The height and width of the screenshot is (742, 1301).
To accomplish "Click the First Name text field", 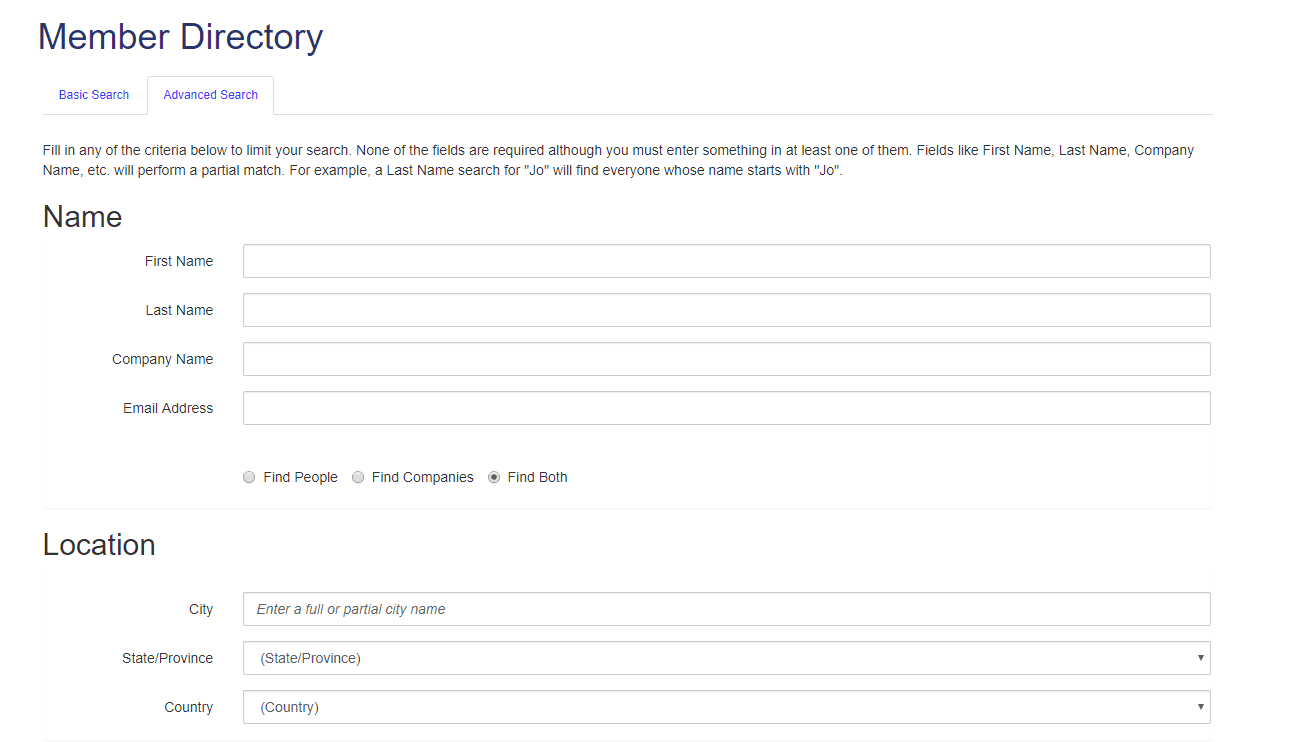I will coord(726,261).
